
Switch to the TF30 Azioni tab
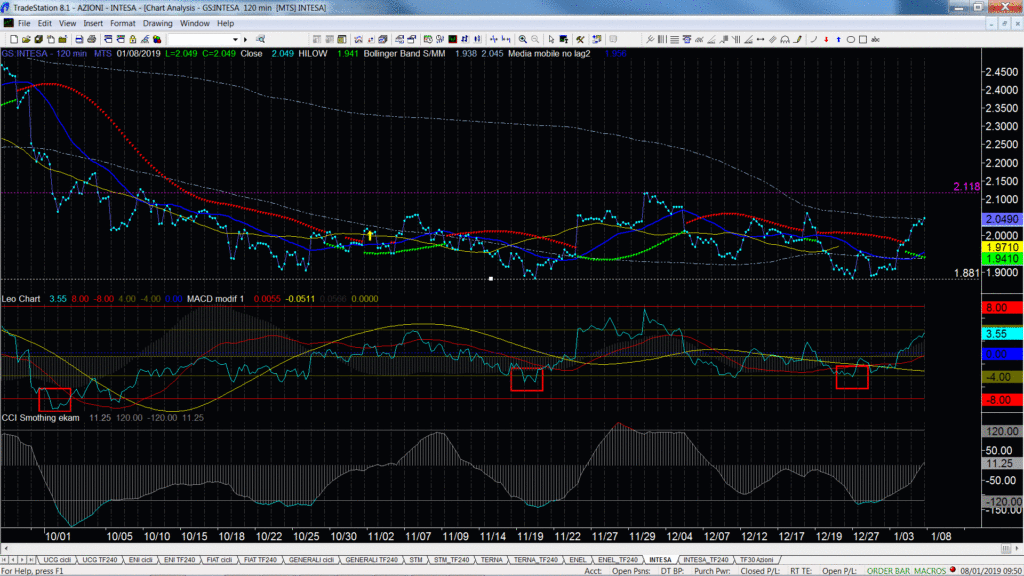756,560
